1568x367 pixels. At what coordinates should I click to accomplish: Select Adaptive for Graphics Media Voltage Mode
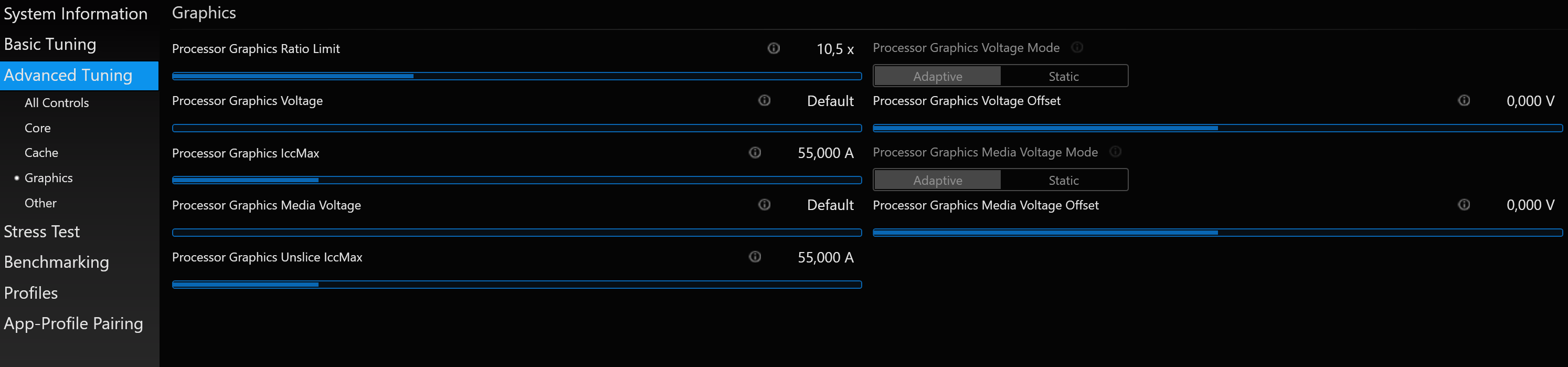(x=937, y=180)
